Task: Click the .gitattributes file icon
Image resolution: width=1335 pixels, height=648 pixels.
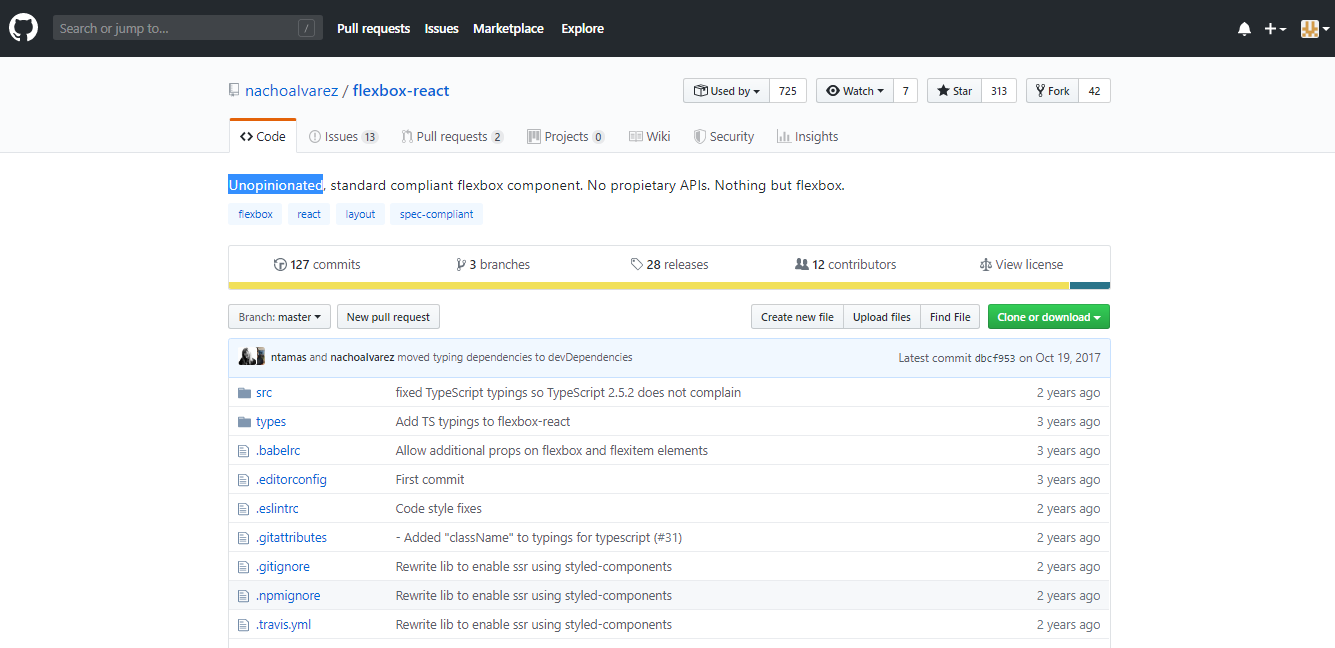Action: pyautogui.click(x=243, y=538)
